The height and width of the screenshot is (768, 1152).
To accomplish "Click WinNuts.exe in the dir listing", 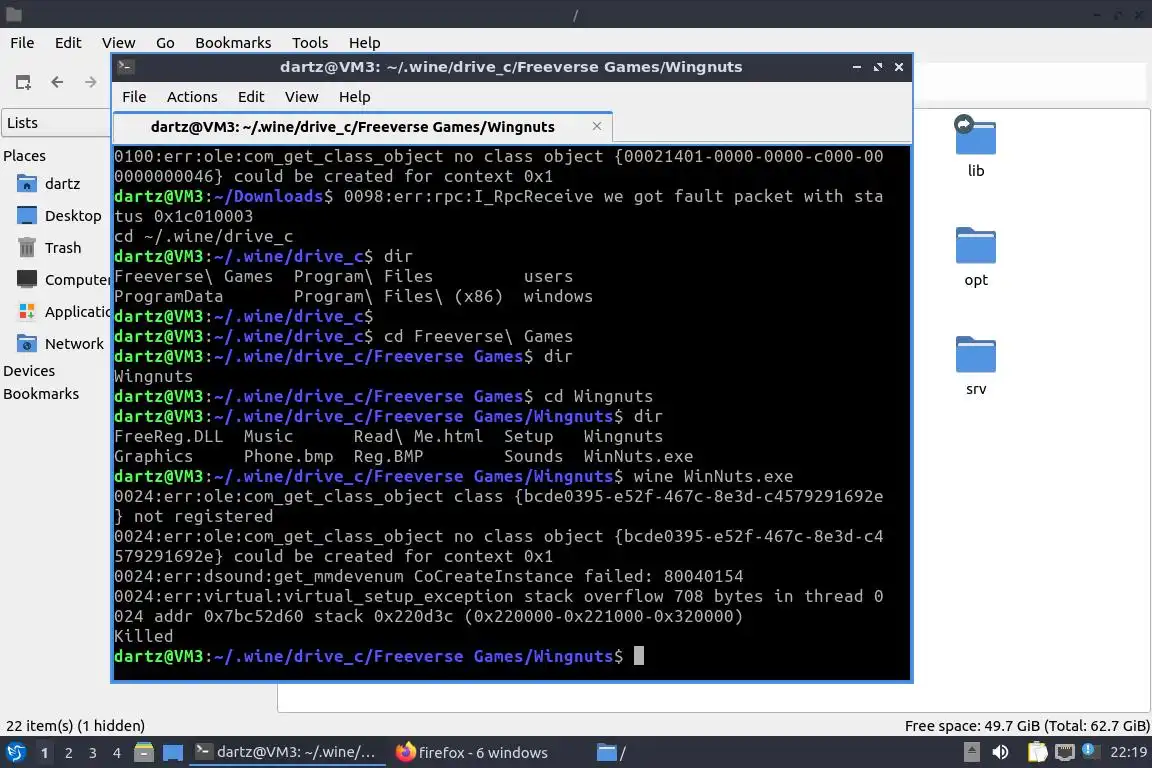I will pyautogui.click(x=638, y=456).
